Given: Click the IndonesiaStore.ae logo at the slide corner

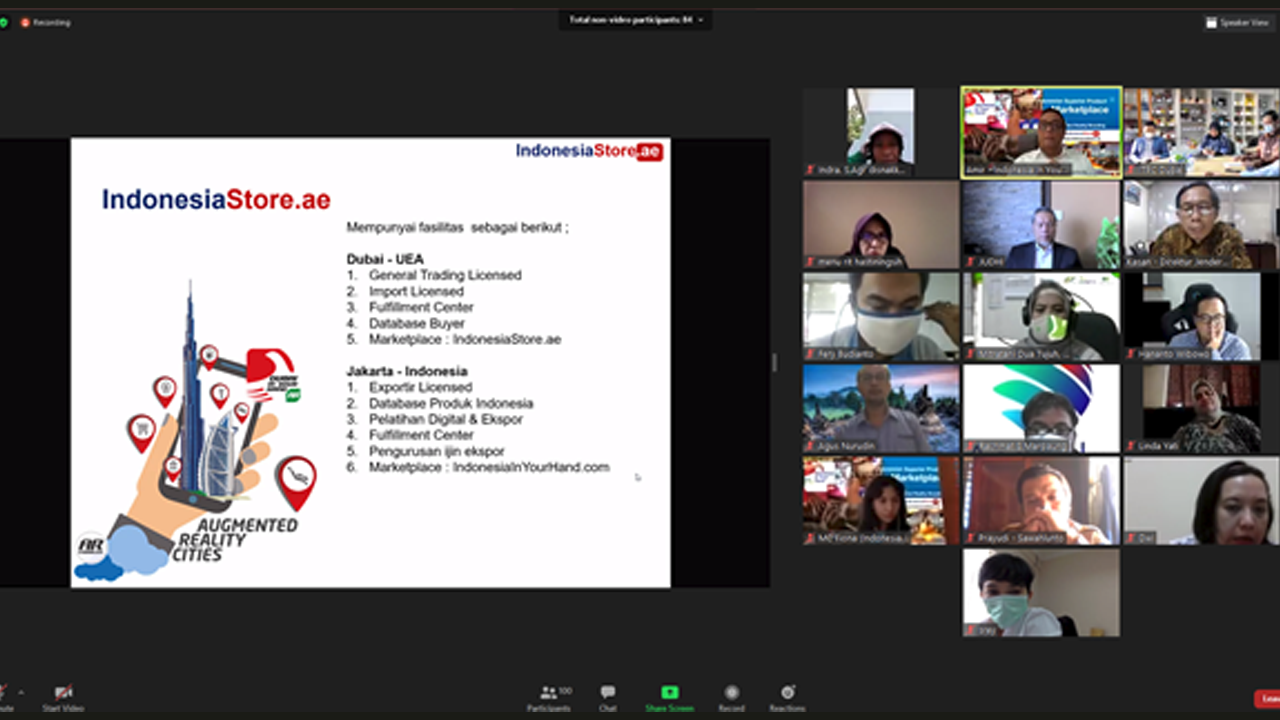Looking at the screenshot, I should click(x=589, y=151).
